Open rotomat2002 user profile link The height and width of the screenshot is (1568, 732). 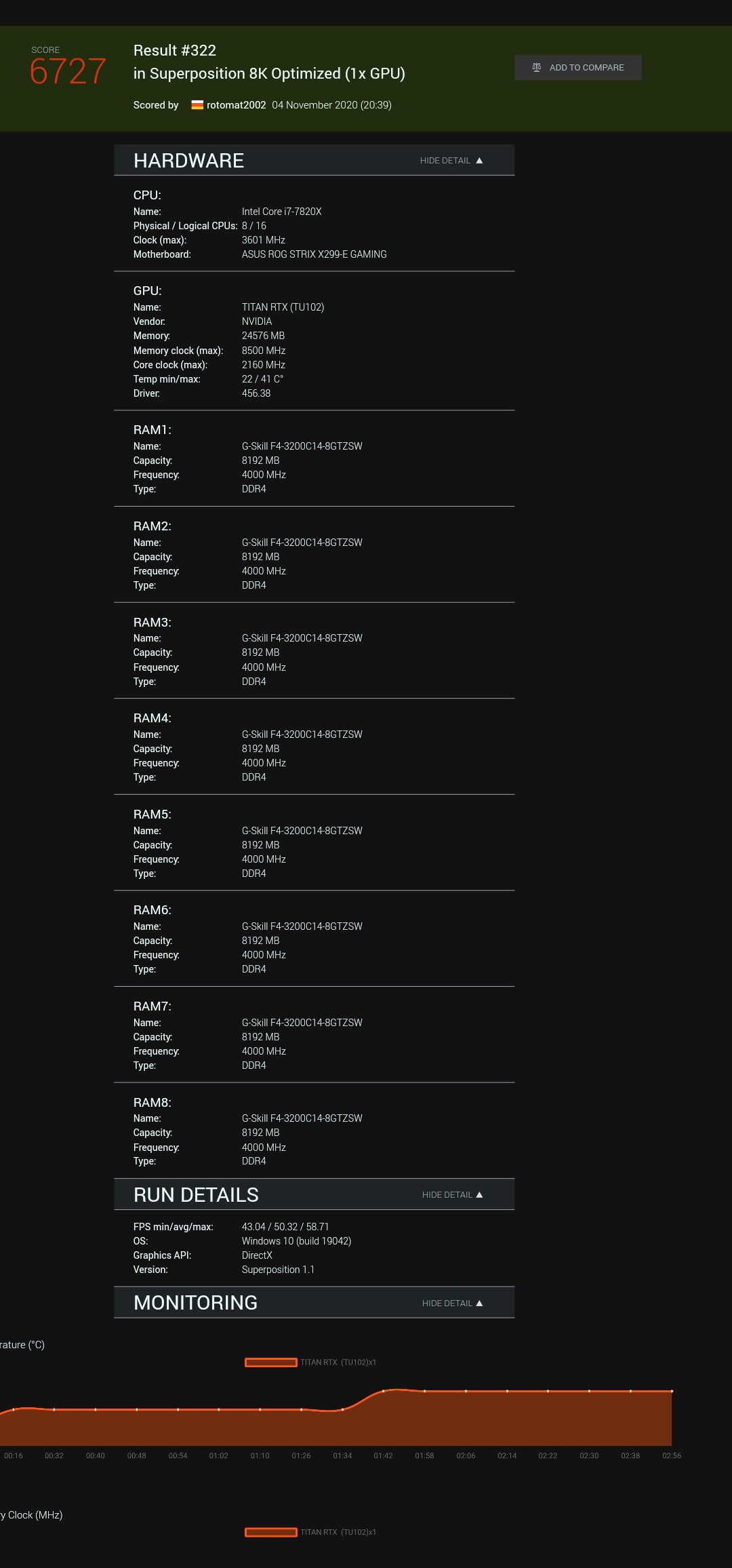coord(236,105)
